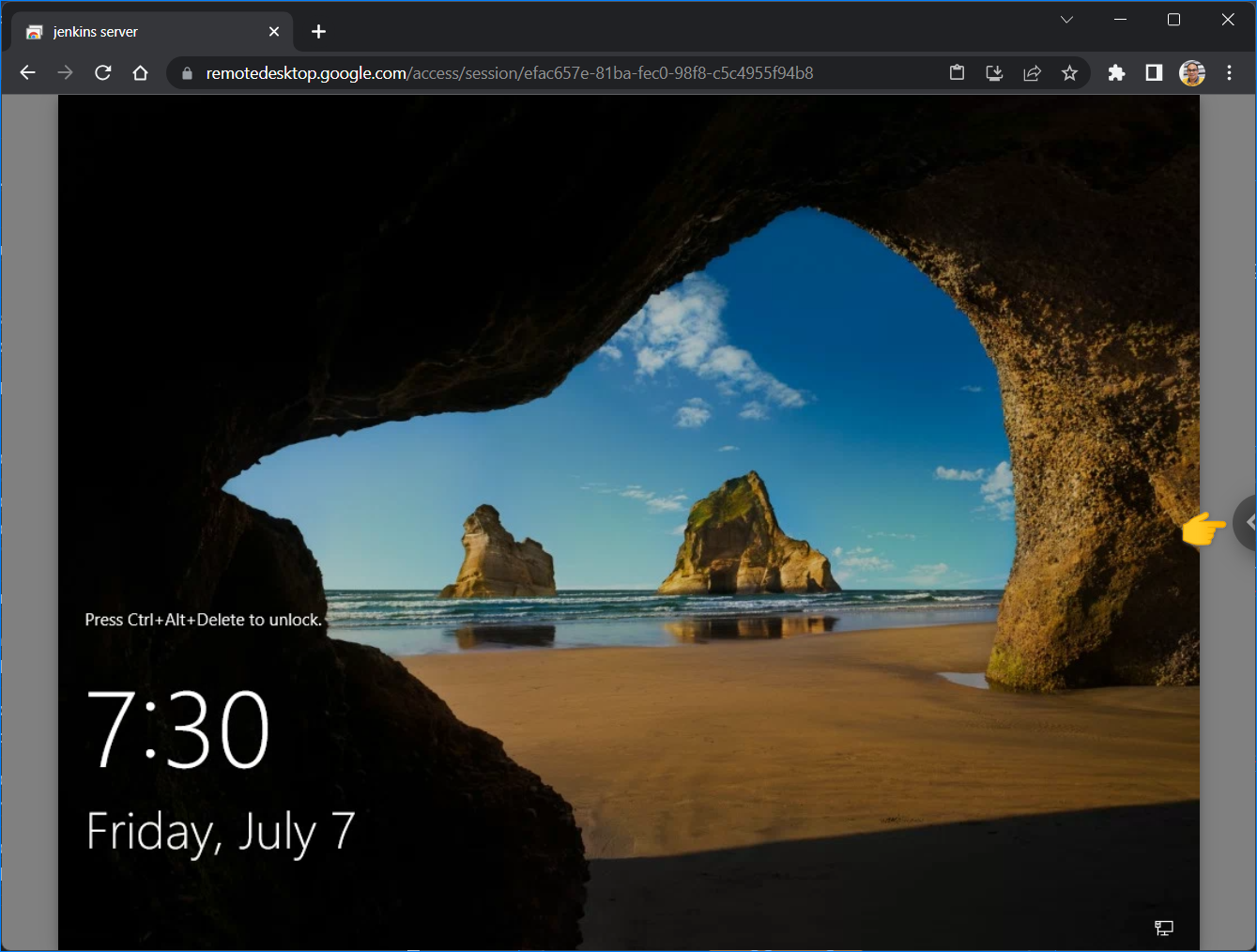Bookmark this page with the star
Viewport: 1257px width, 952px height.
[1069, 73]
